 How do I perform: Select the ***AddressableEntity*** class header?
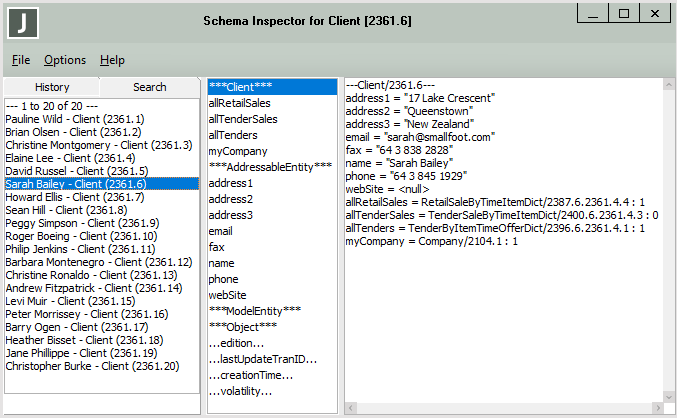(x=270, y=167)
